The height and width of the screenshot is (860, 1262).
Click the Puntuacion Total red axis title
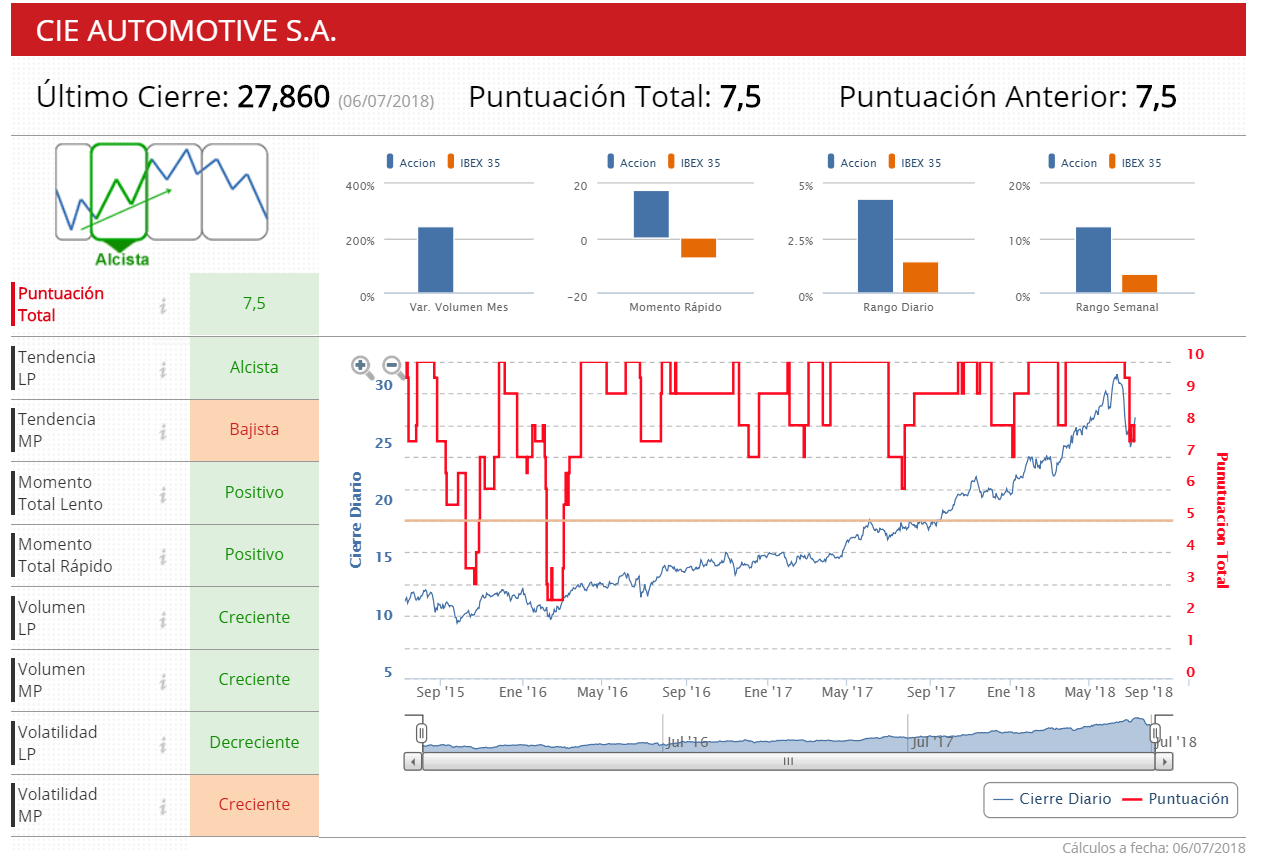point(1221,520)
